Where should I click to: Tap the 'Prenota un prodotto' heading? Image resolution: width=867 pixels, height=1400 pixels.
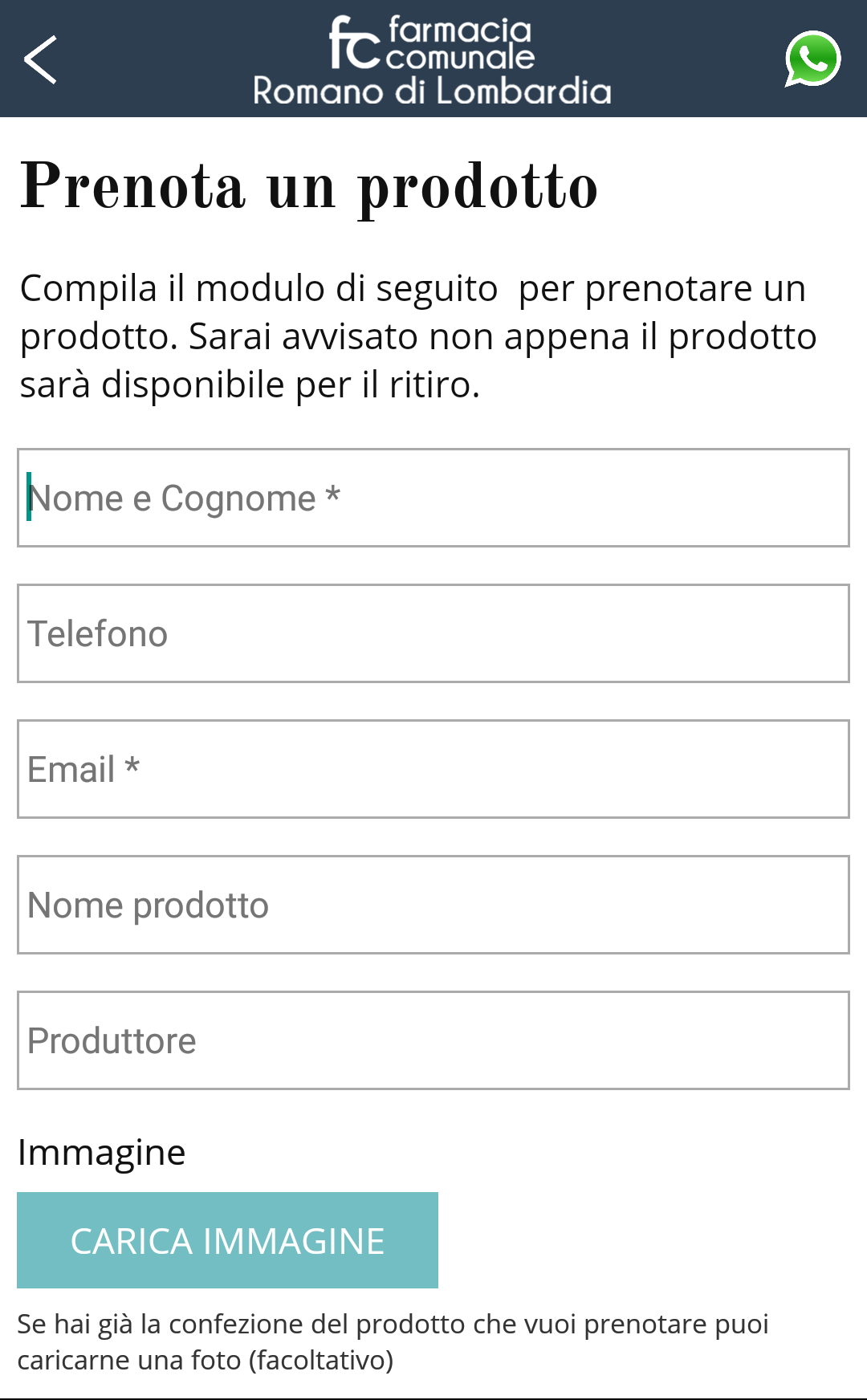309,186
